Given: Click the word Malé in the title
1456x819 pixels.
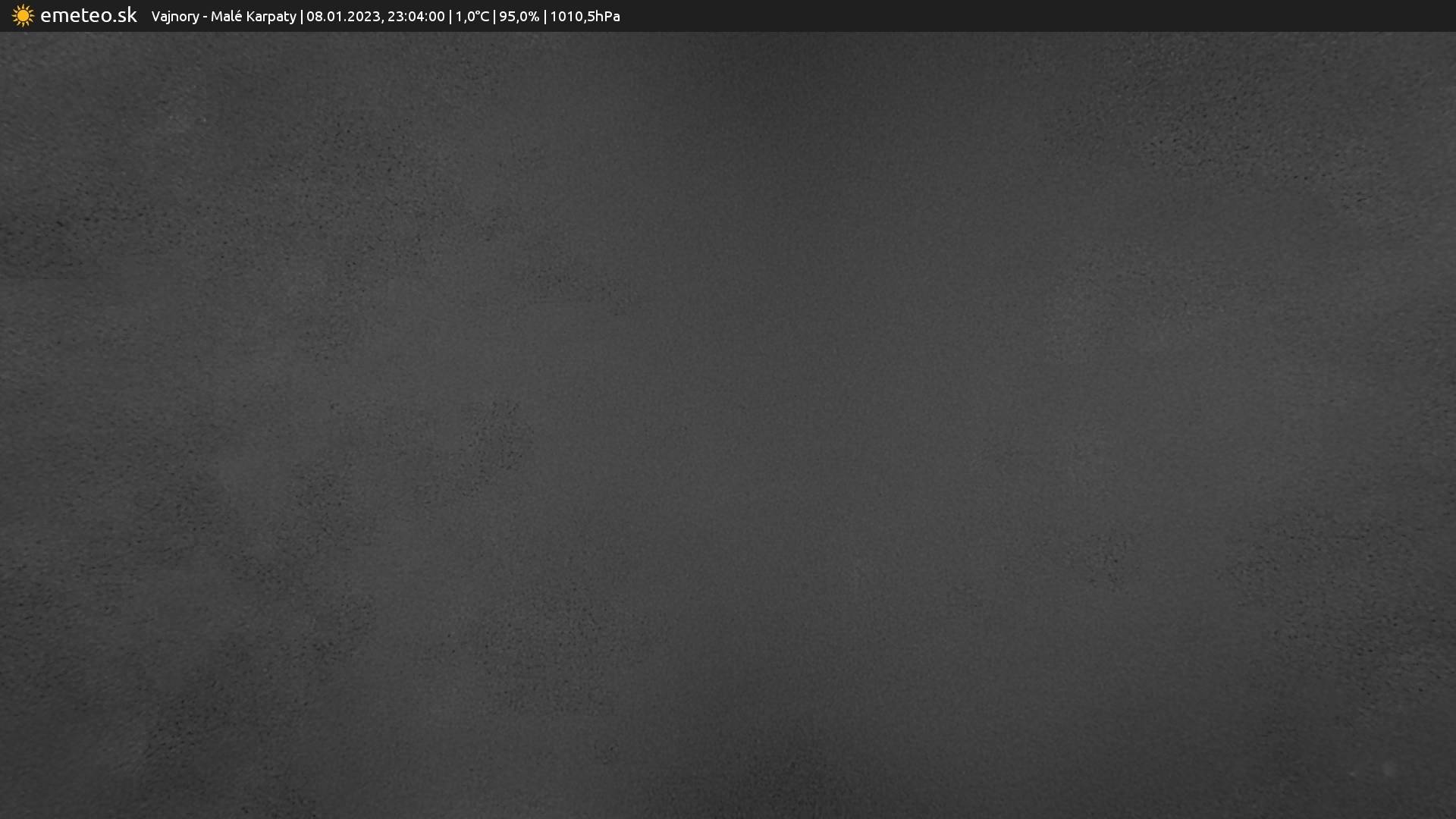Looking at the screenshot, I should click(x=226, y=17).
